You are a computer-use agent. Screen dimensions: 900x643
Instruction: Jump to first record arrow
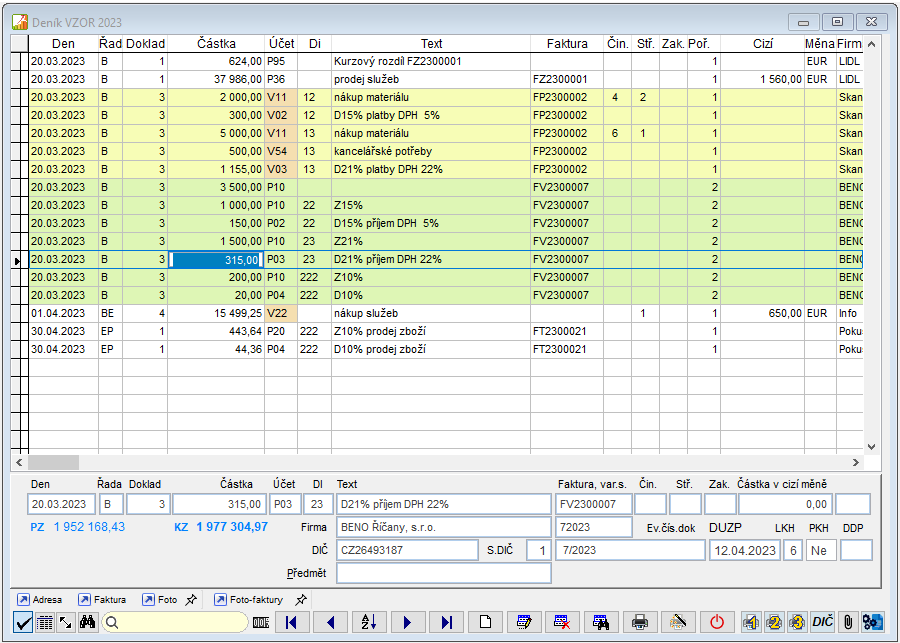292,622
